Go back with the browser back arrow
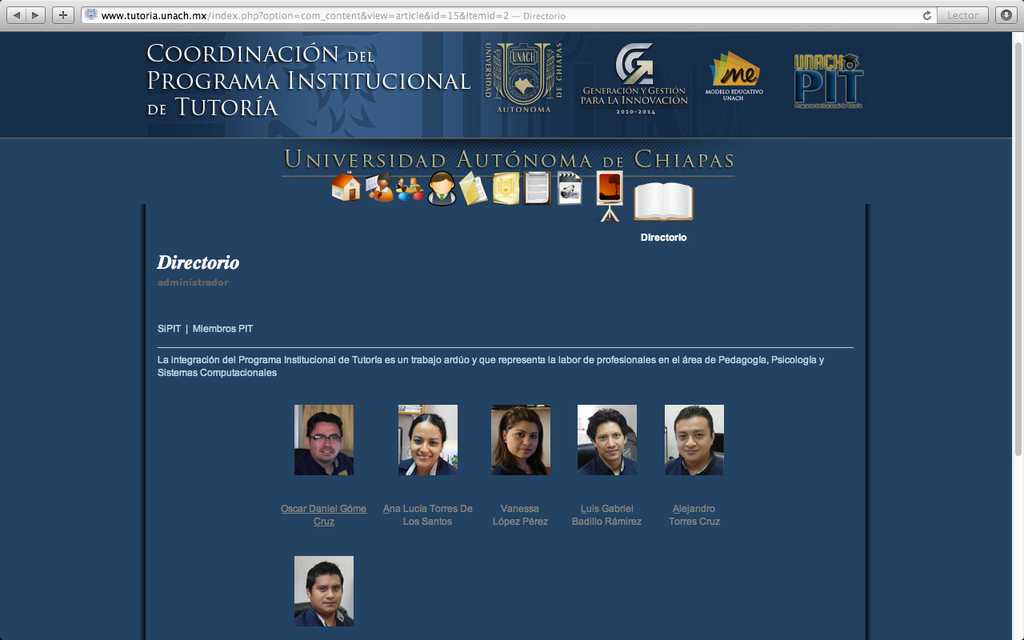This screenshot has width=1024, height=640. [17, 15]
